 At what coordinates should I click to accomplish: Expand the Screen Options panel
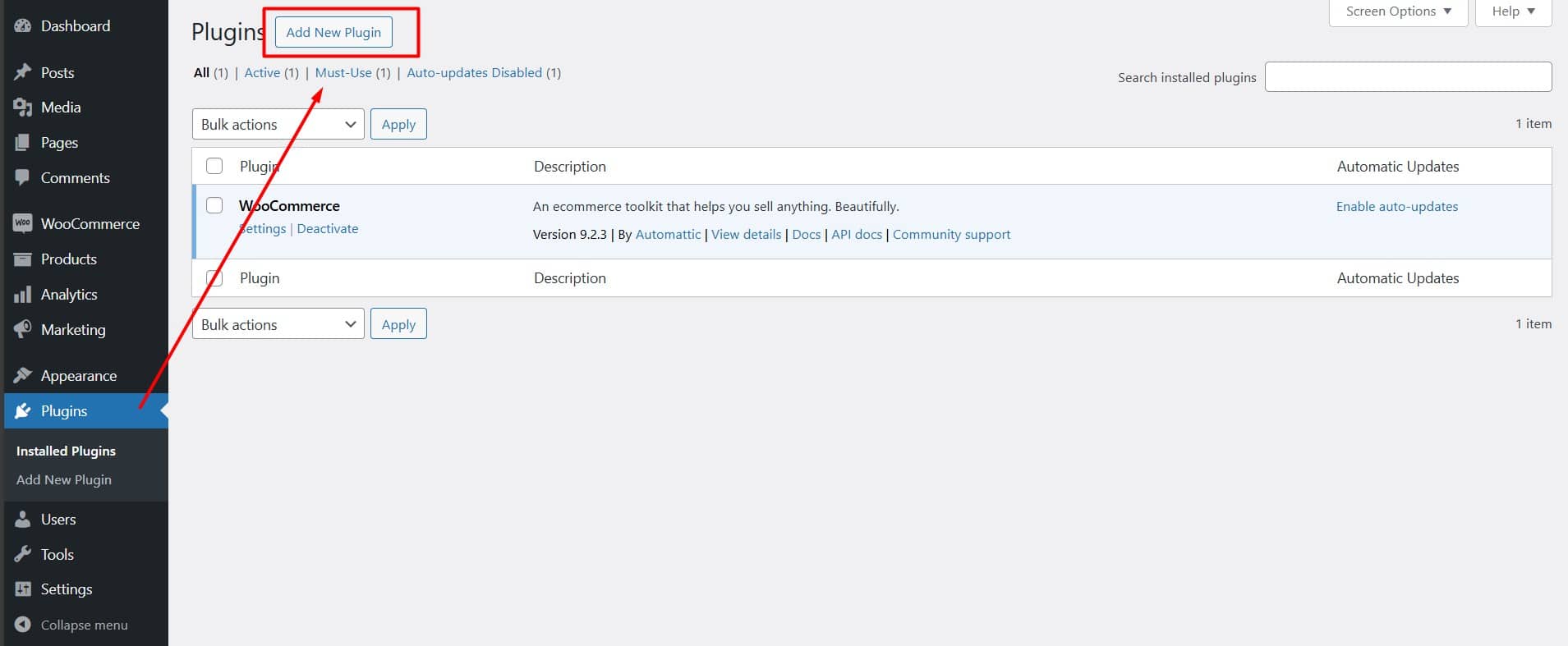pos(1398,11)
